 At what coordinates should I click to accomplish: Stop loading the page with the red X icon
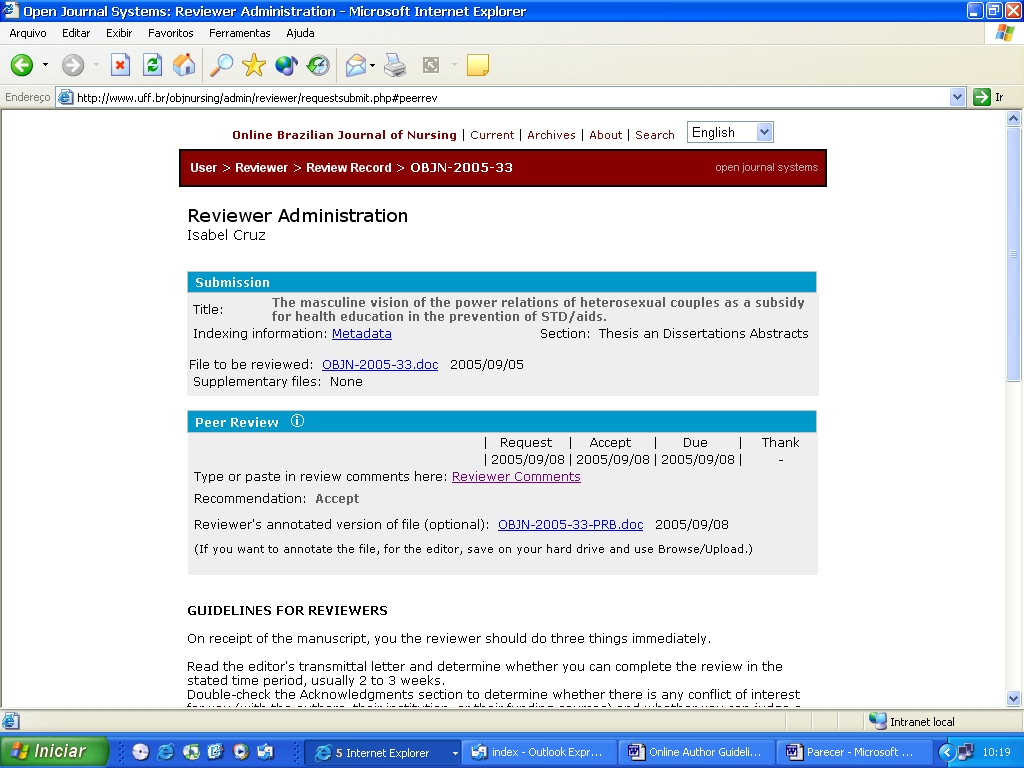click(120, 66)
